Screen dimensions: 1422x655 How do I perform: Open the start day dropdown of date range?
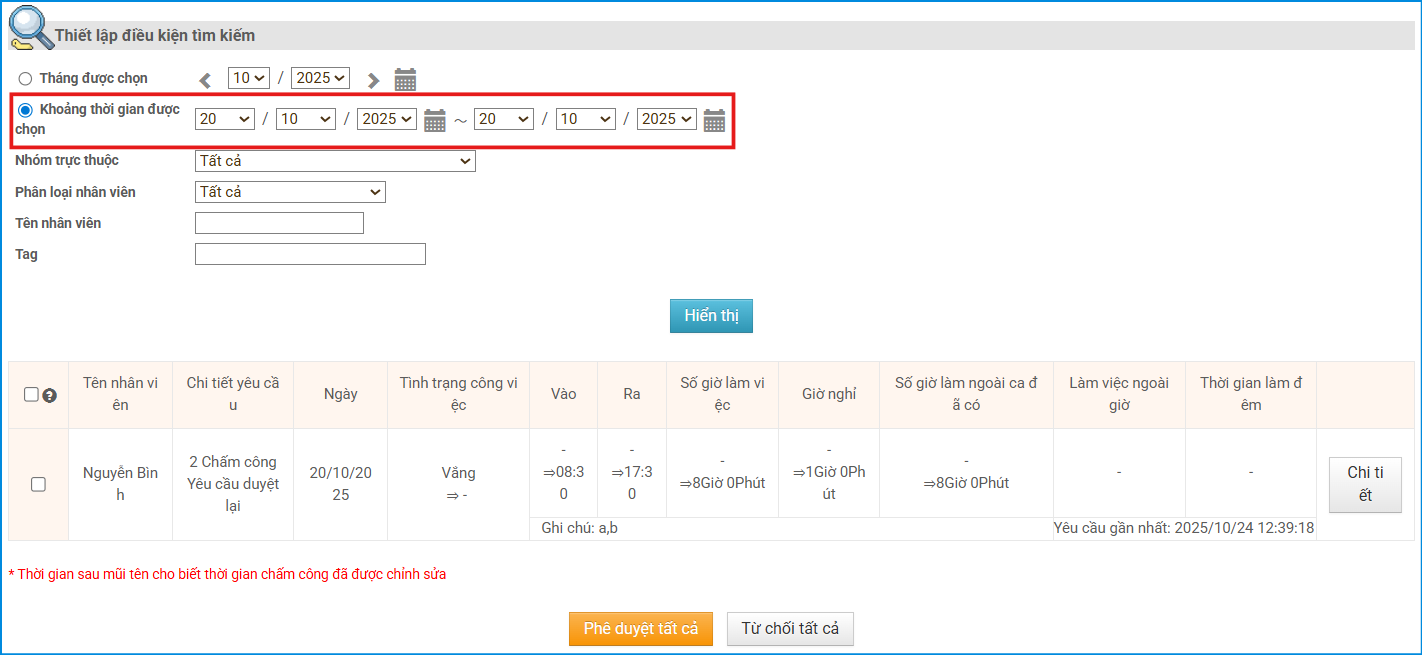(225, 119)
